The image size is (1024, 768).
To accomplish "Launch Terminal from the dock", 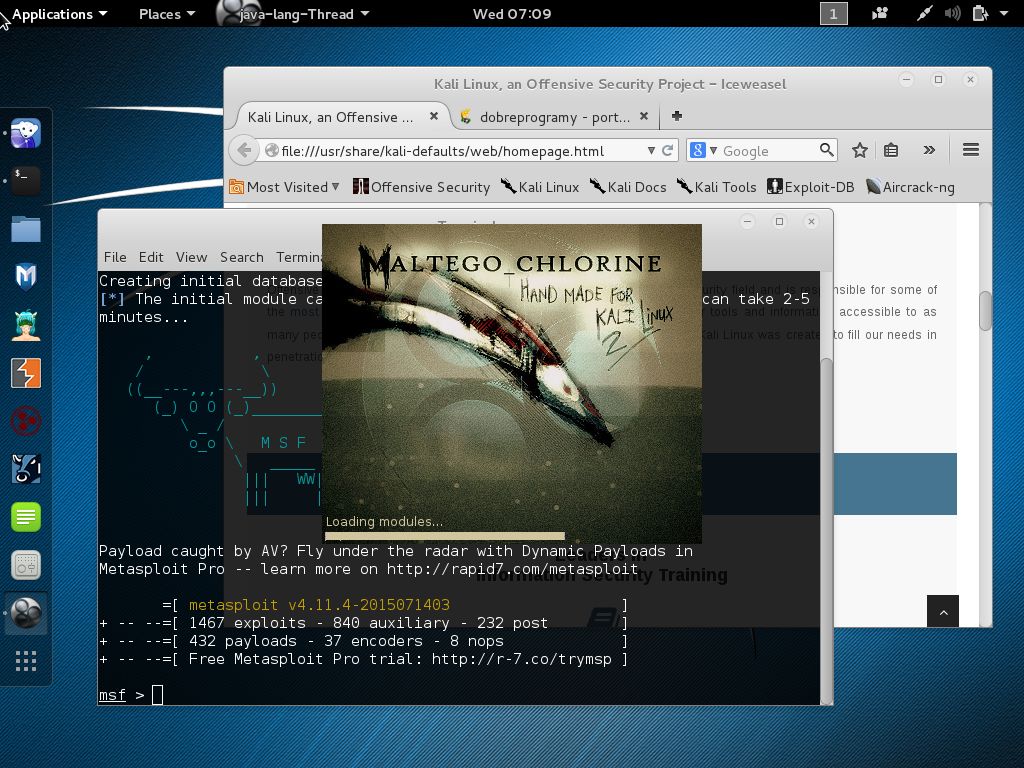I will [x=25, y=181].
